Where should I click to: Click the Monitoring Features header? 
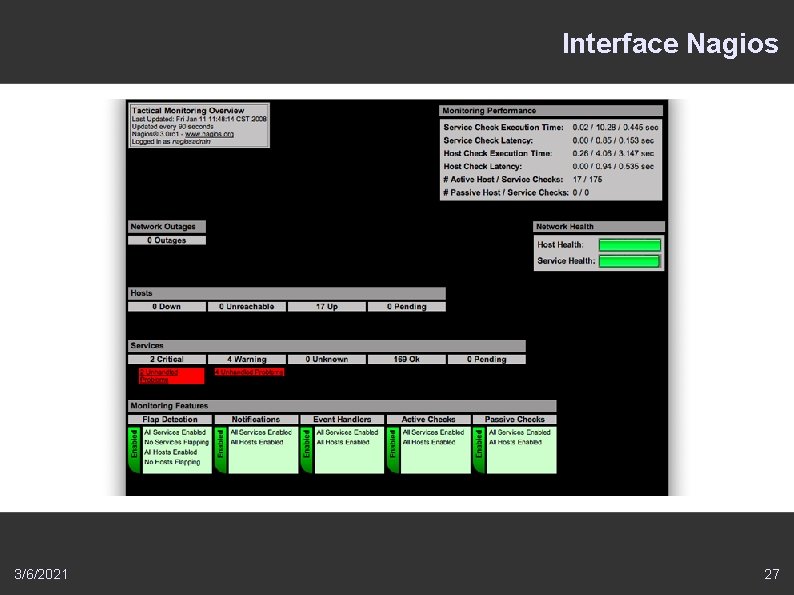pos(342,406)
